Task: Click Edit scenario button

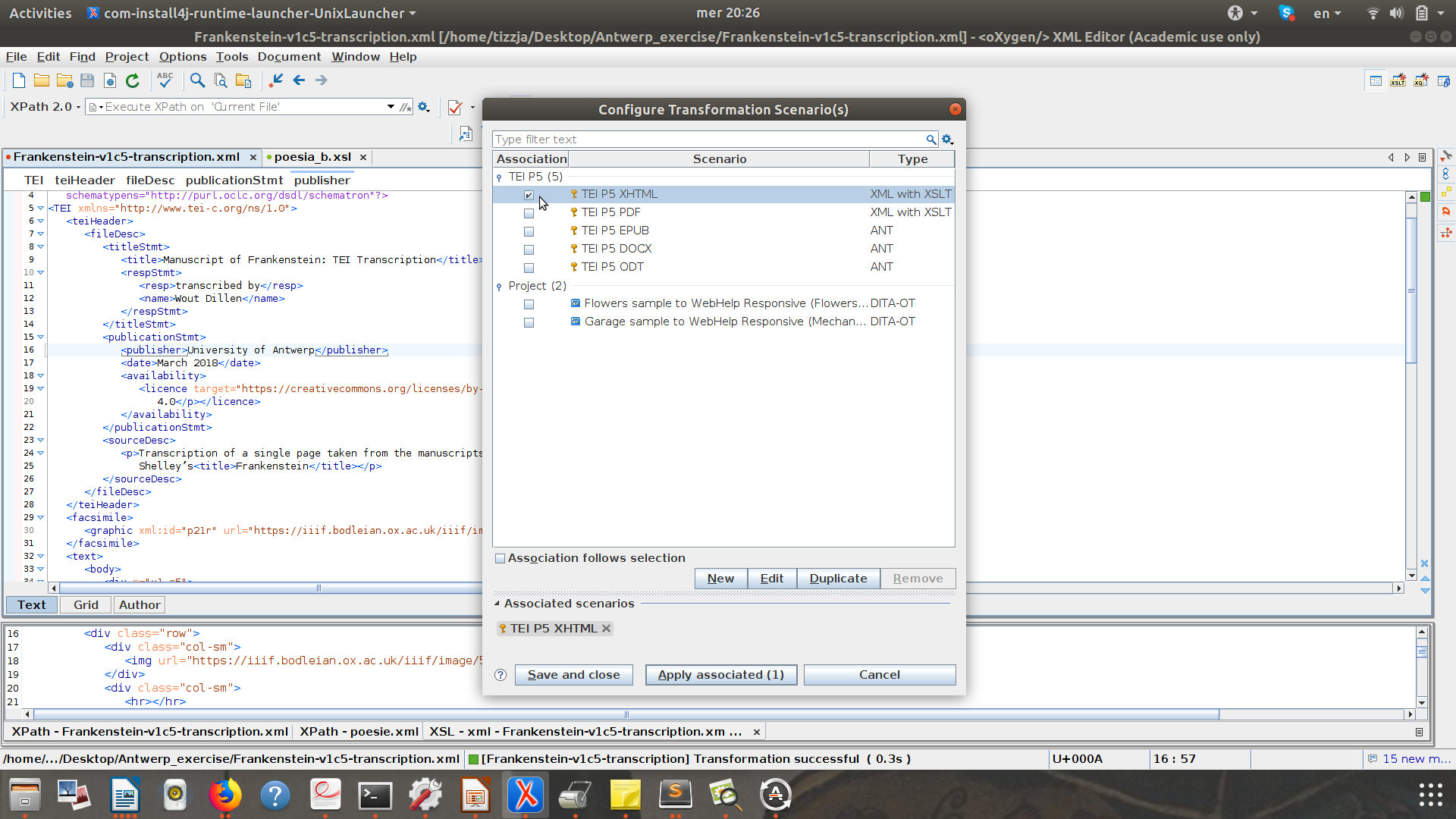Action: click(x=772, y=579)
